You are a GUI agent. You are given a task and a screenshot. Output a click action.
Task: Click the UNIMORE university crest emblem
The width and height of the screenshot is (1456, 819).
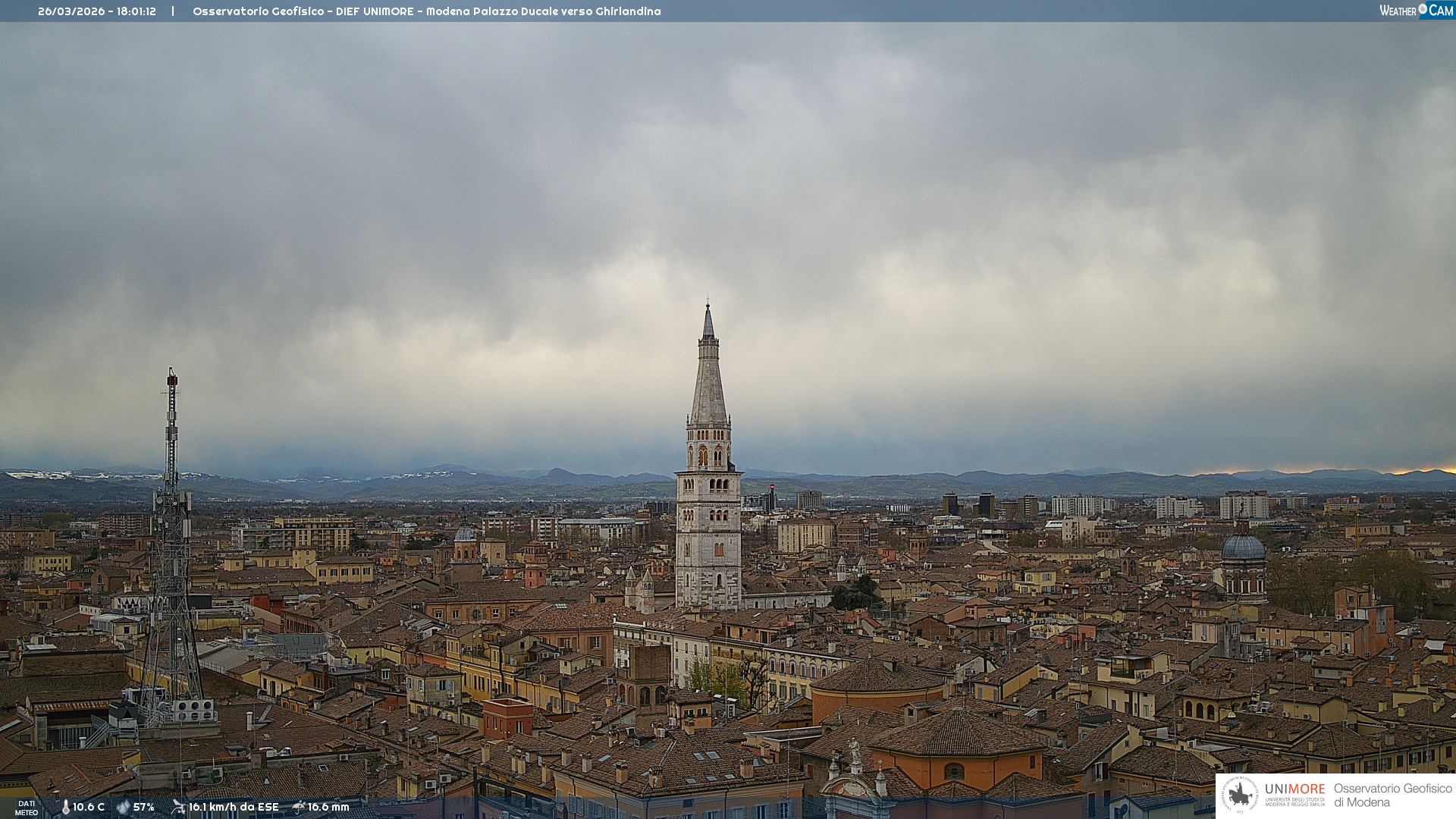(x=1240, y=795)
